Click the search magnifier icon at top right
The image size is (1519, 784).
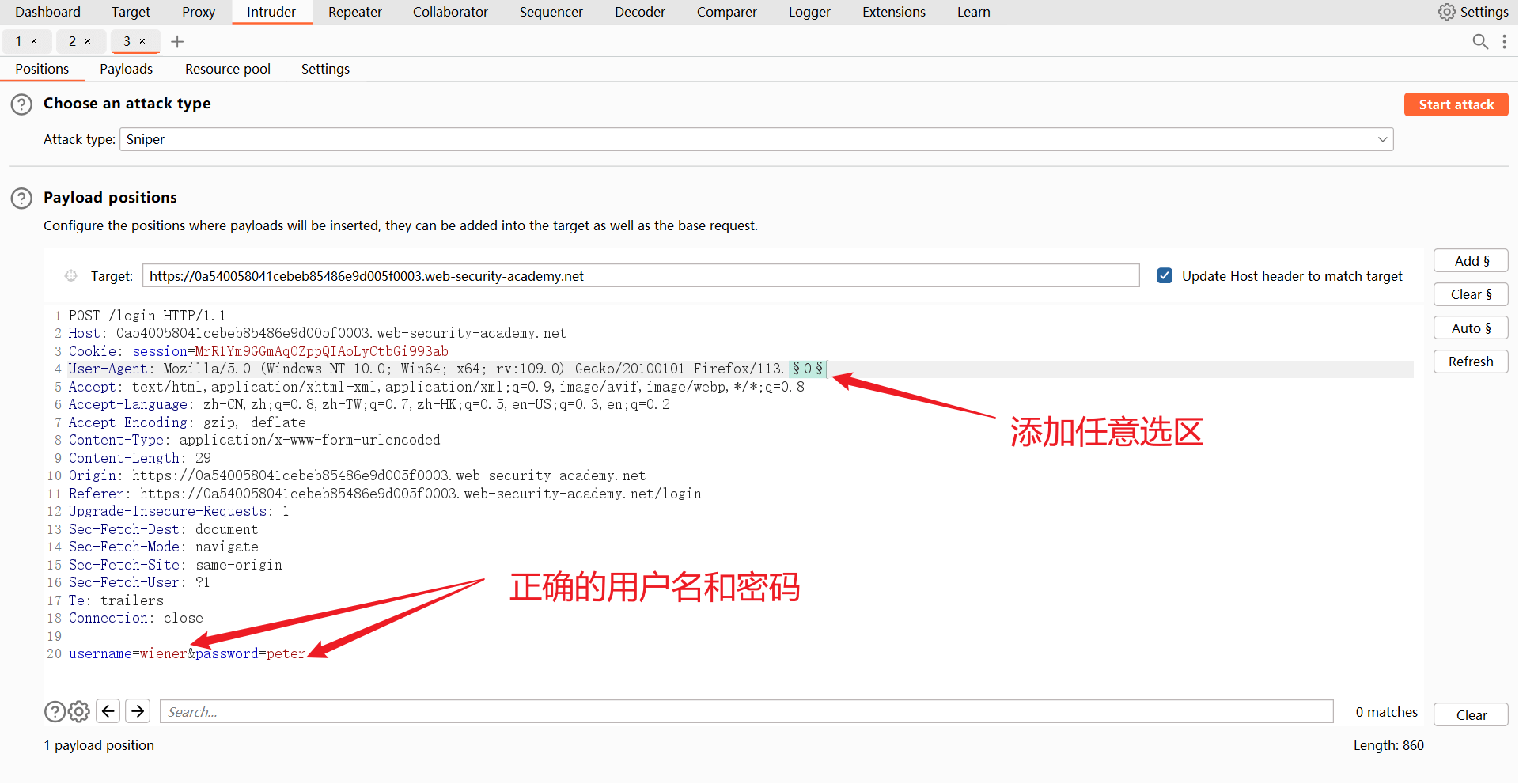tap(1479, 41)
